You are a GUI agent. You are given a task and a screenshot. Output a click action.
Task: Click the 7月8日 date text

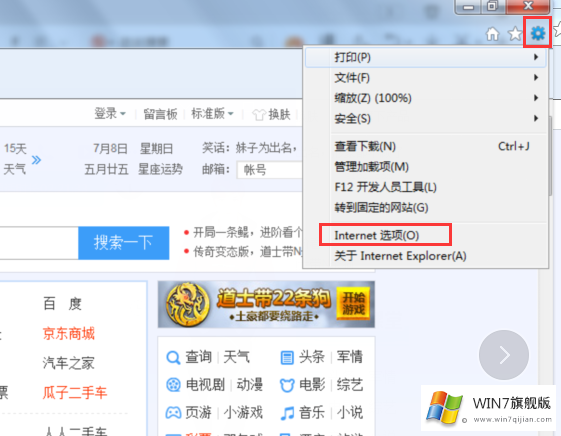click(x=110, y=148)
